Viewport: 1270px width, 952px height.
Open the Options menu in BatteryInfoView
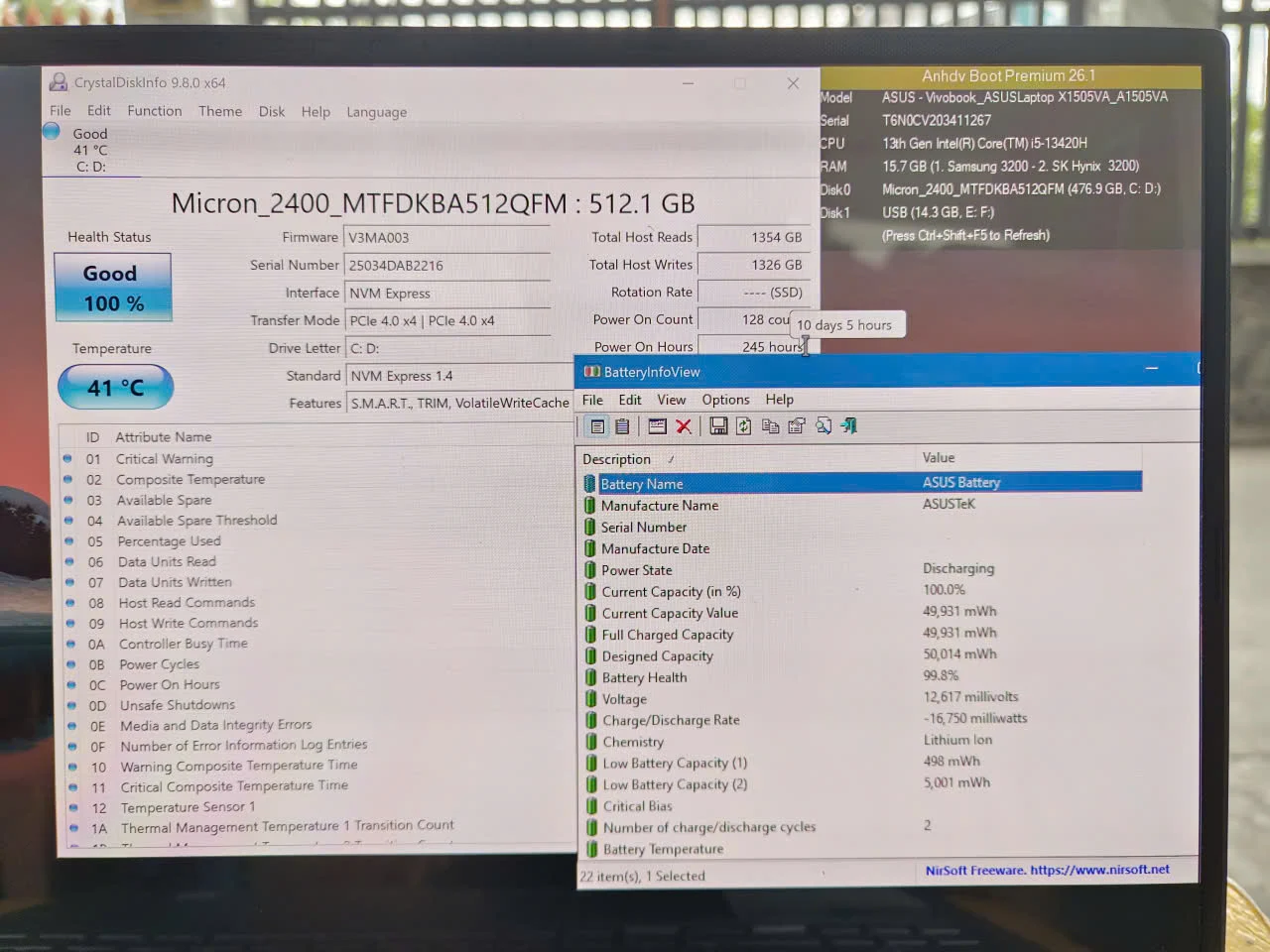click(x=726, y=400)
